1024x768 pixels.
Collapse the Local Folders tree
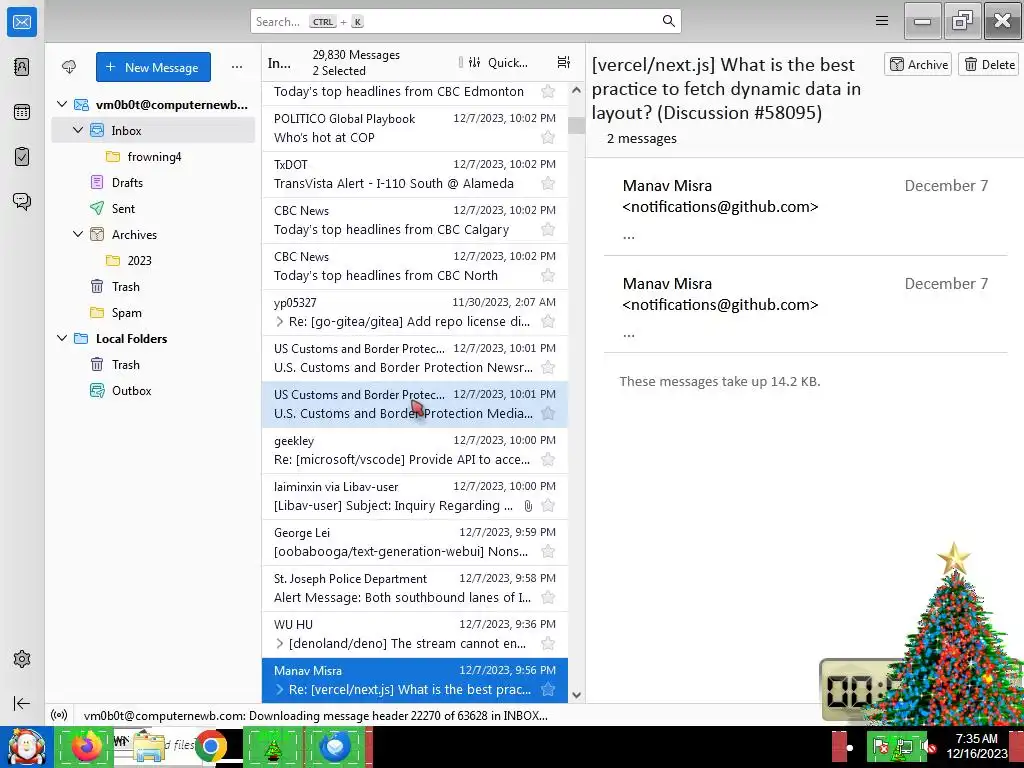pyautogui.click(x=62, y=338)
